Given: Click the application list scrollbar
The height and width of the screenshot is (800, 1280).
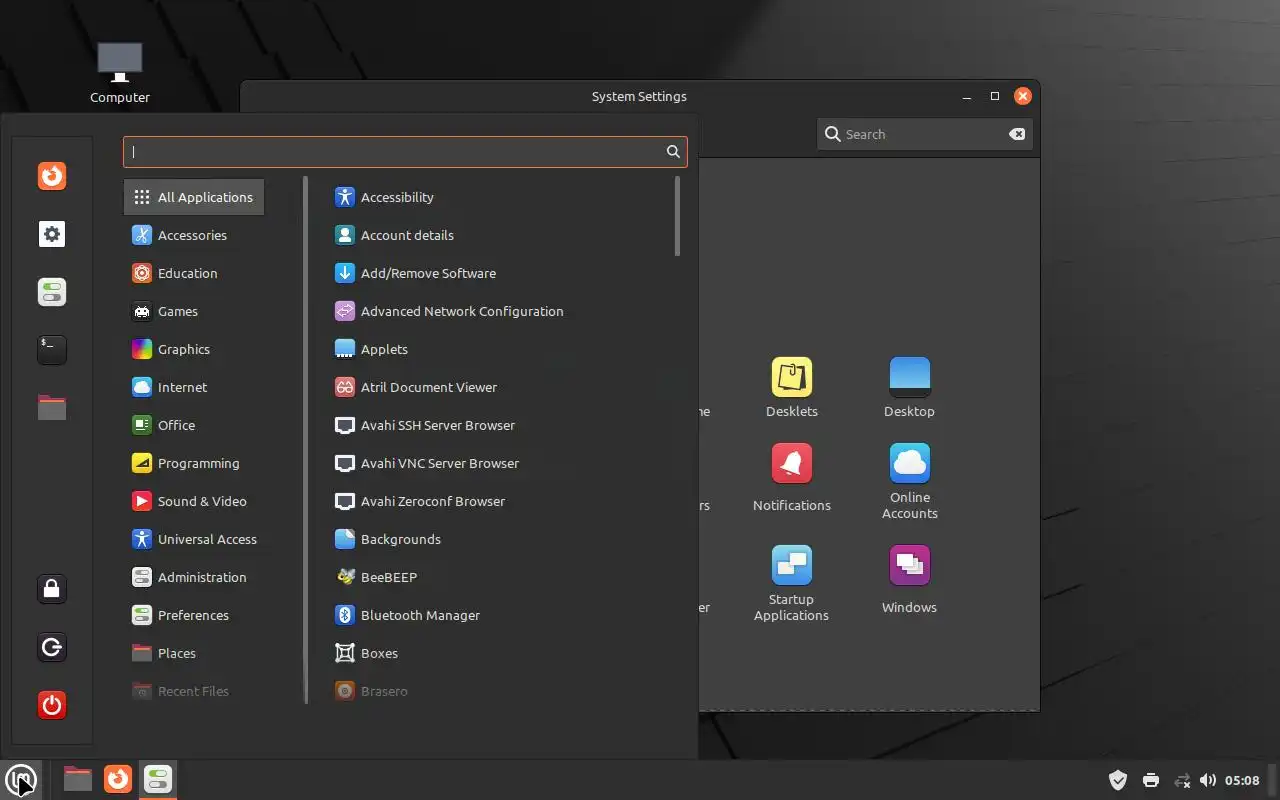Looking at the screenshot, I should tap(677, 217).
